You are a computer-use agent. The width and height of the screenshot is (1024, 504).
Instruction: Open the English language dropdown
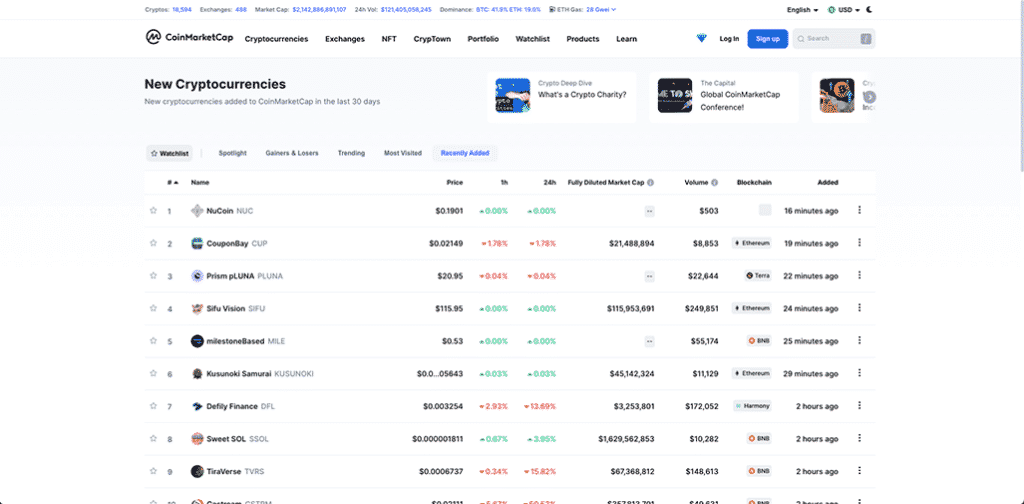tap(803, 10)
